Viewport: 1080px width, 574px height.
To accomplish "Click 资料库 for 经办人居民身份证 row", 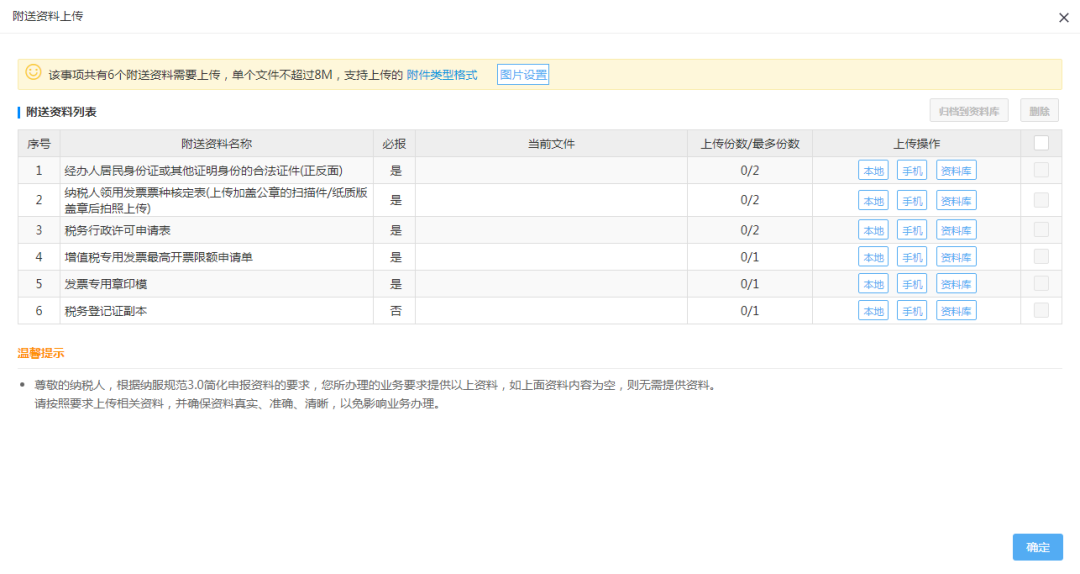I will tap(956, 170).
